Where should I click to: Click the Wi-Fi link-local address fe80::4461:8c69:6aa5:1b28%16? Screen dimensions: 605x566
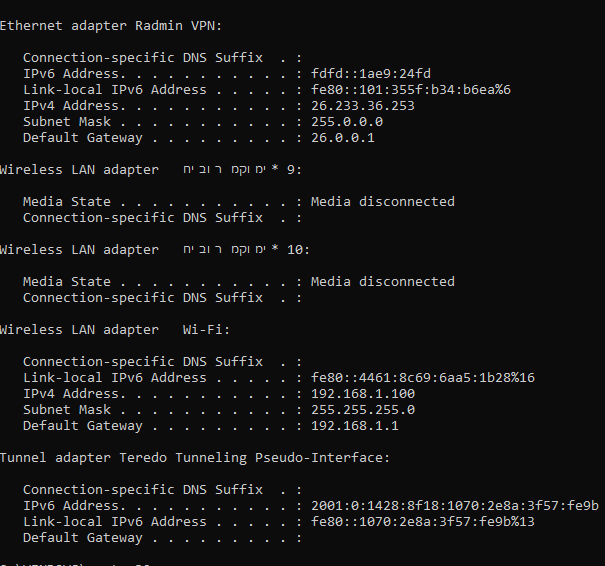click(x=422, y=378)
